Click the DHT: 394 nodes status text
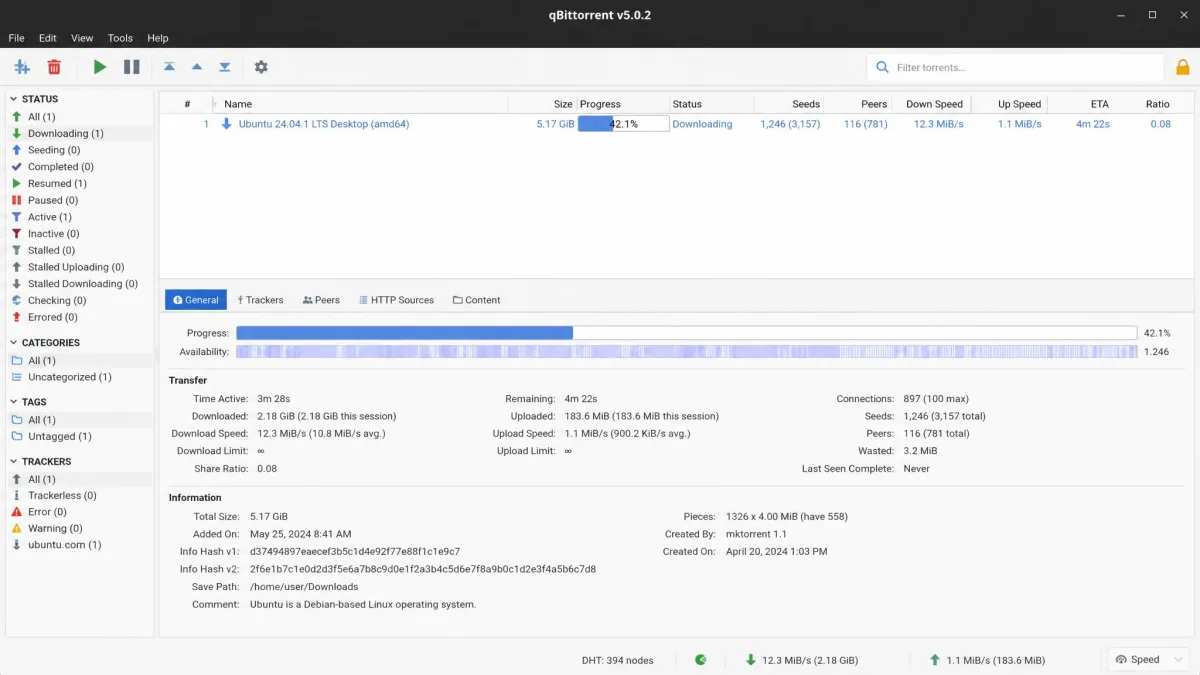 (617, 660)
